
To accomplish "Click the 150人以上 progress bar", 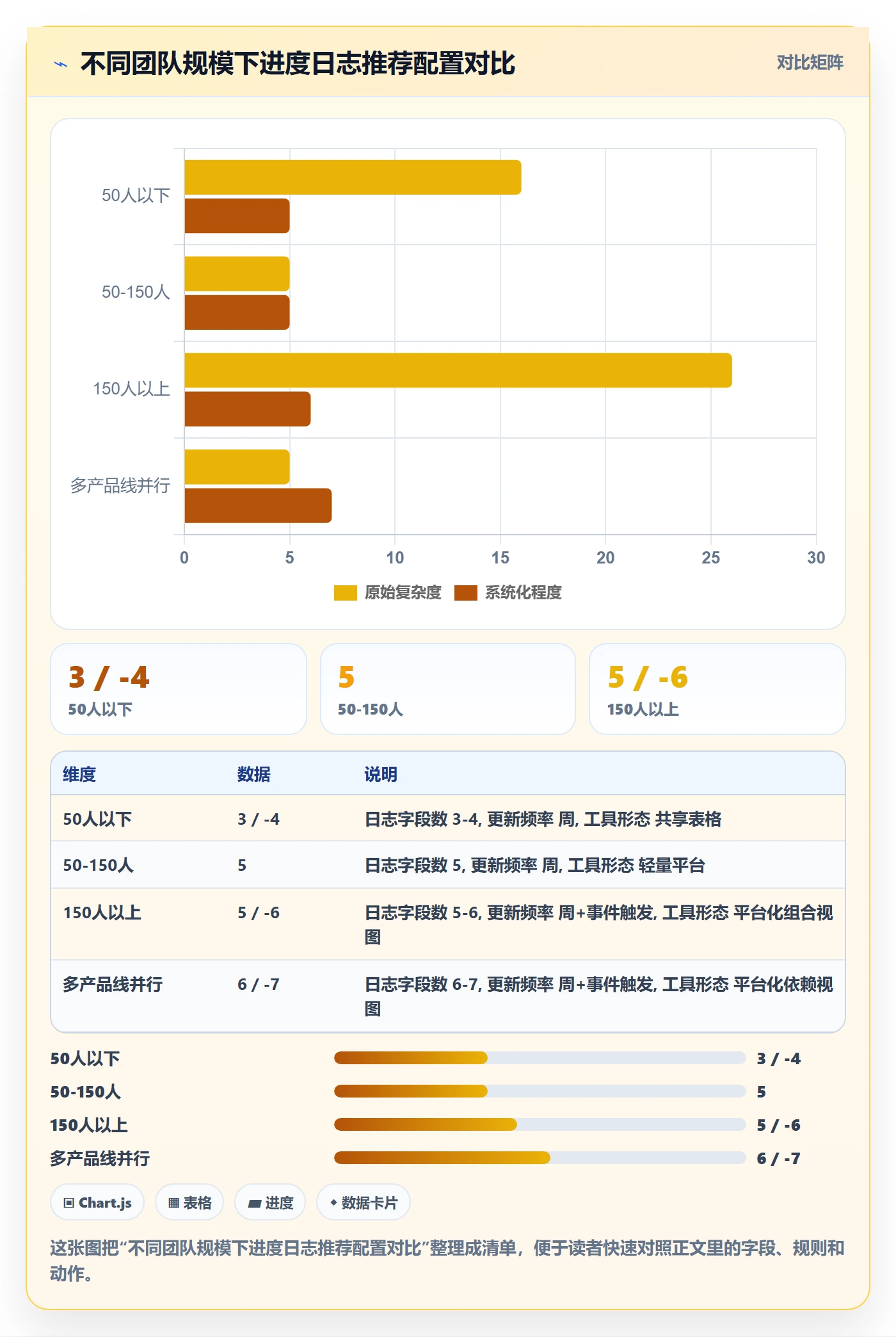I will coord(540,1124).
